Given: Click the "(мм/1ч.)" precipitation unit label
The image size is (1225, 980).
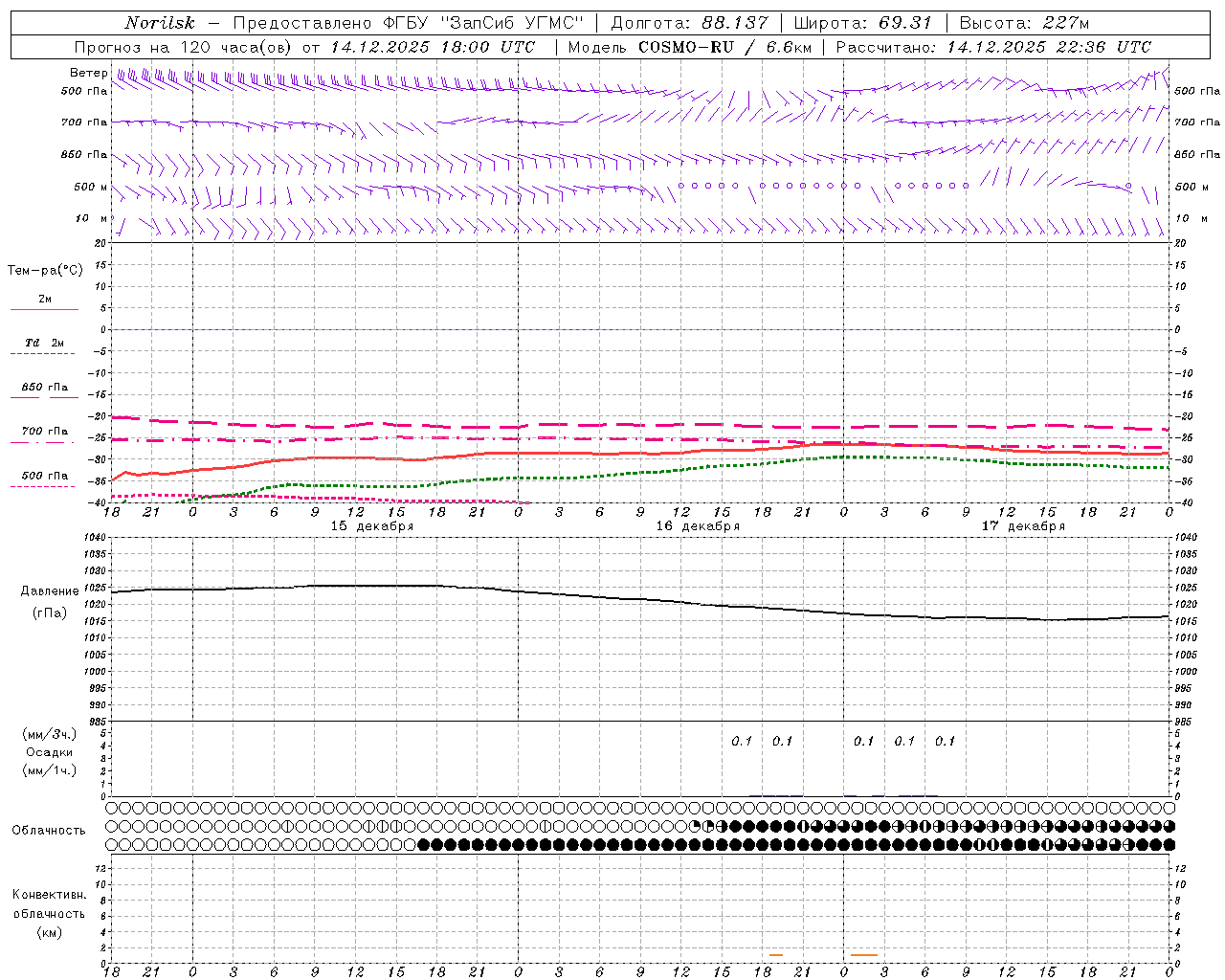Looking at the screenshot, I should pos(50,770).
